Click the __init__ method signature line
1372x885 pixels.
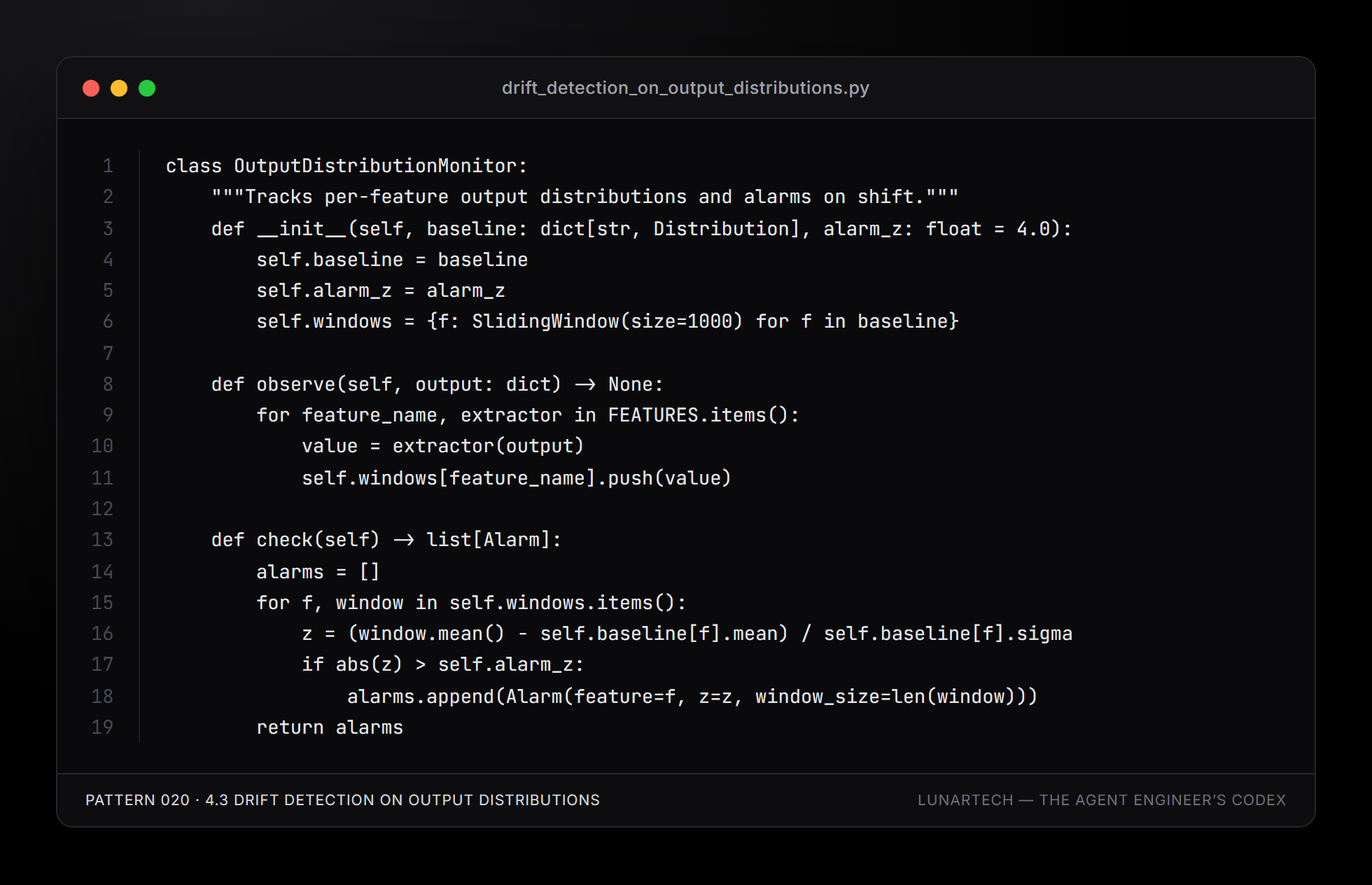coord(641,229)
